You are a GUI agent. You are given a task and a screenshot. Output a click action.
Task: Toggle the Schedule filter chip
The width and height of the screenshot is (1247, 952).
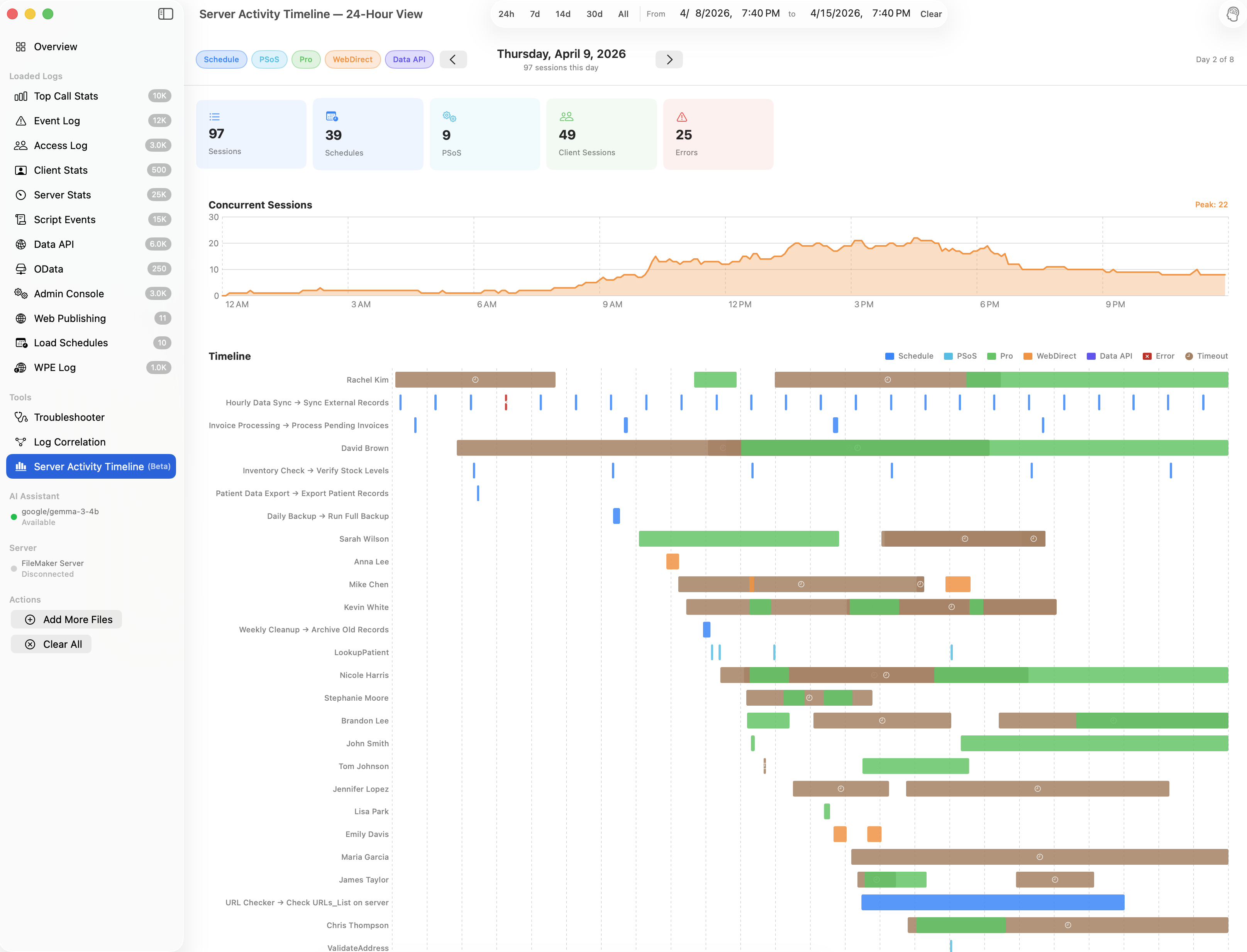[x=221, y=59]
